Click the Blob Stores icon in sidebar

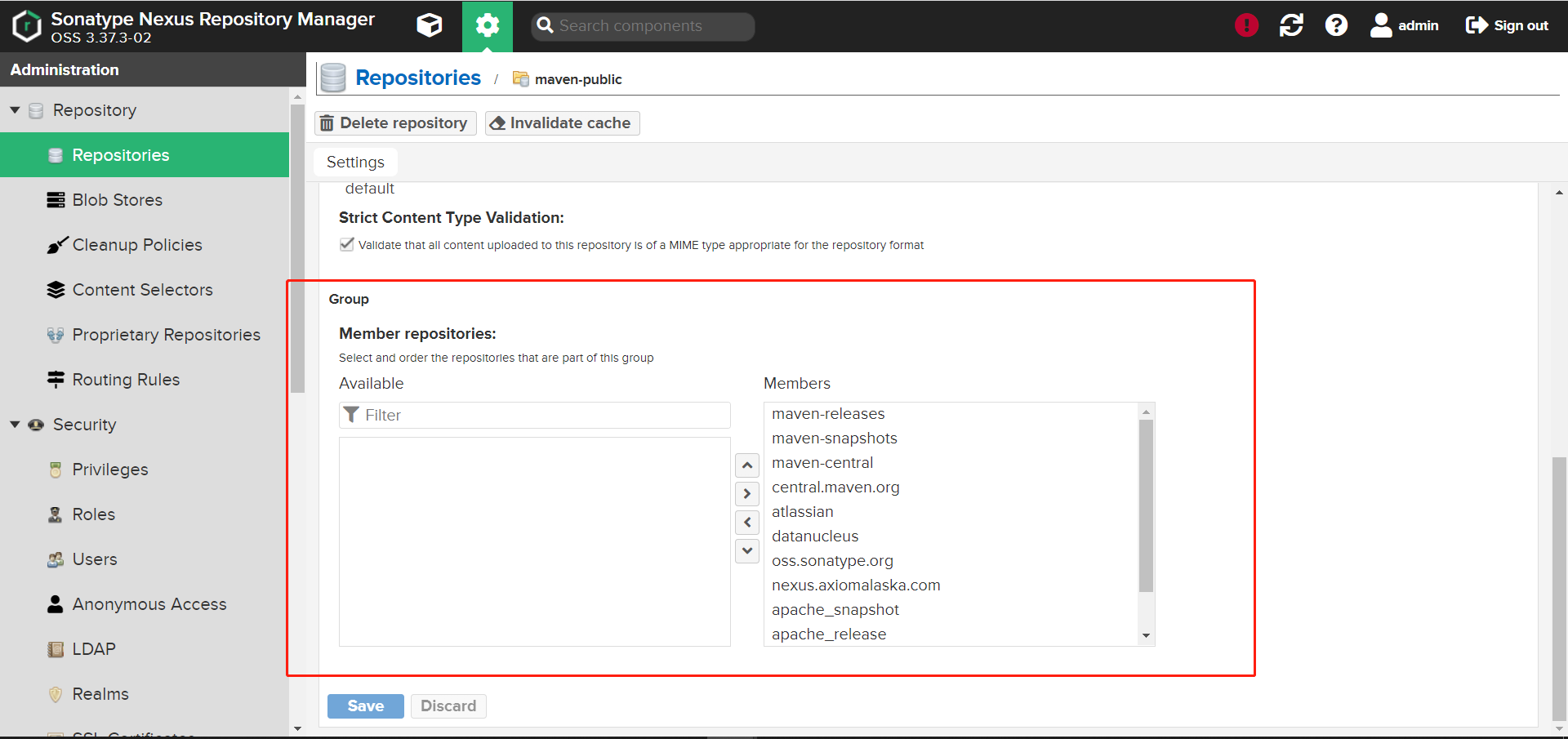coord(56,200)
